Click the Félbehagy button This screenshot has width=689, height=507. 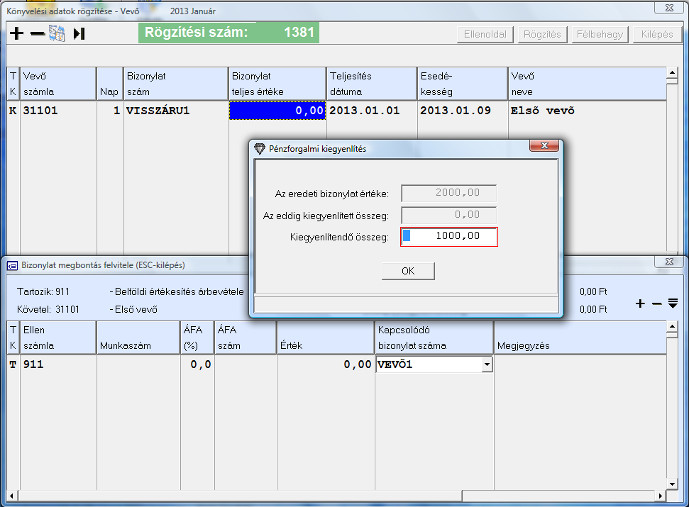click(x=598, y=34)
